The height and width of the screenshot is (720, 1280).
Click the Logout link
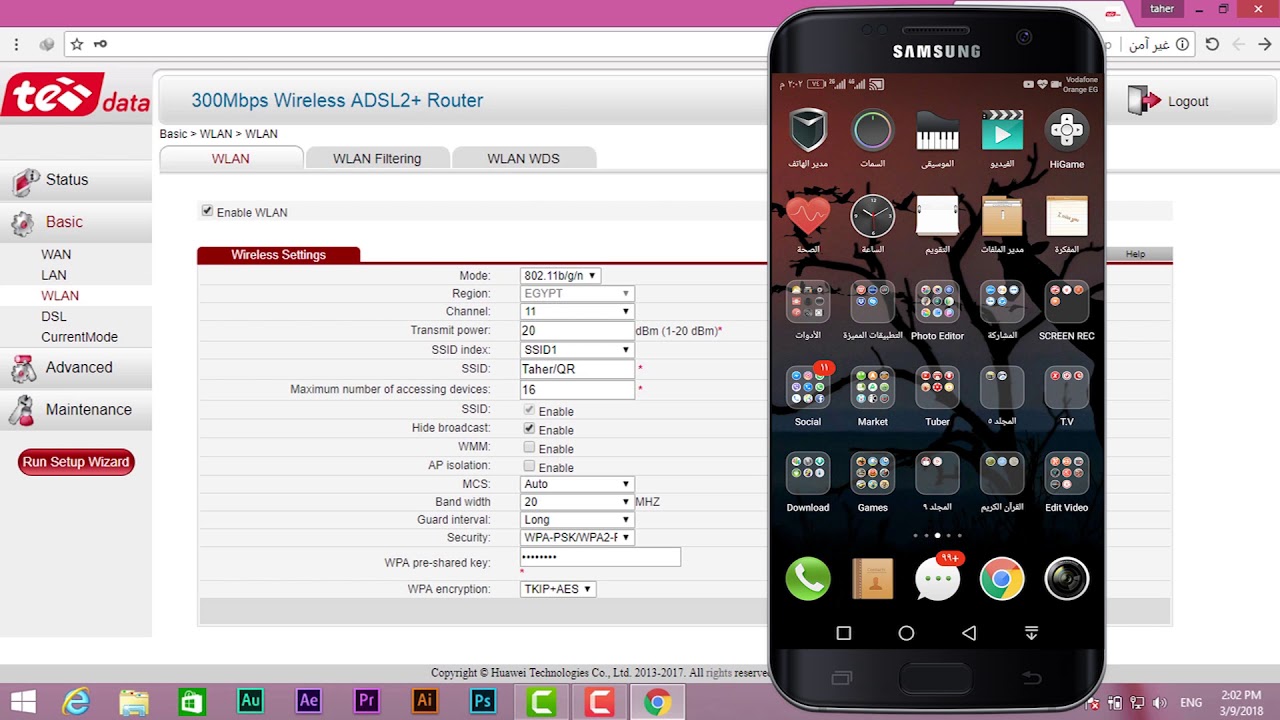click(x=1188, y=101)
